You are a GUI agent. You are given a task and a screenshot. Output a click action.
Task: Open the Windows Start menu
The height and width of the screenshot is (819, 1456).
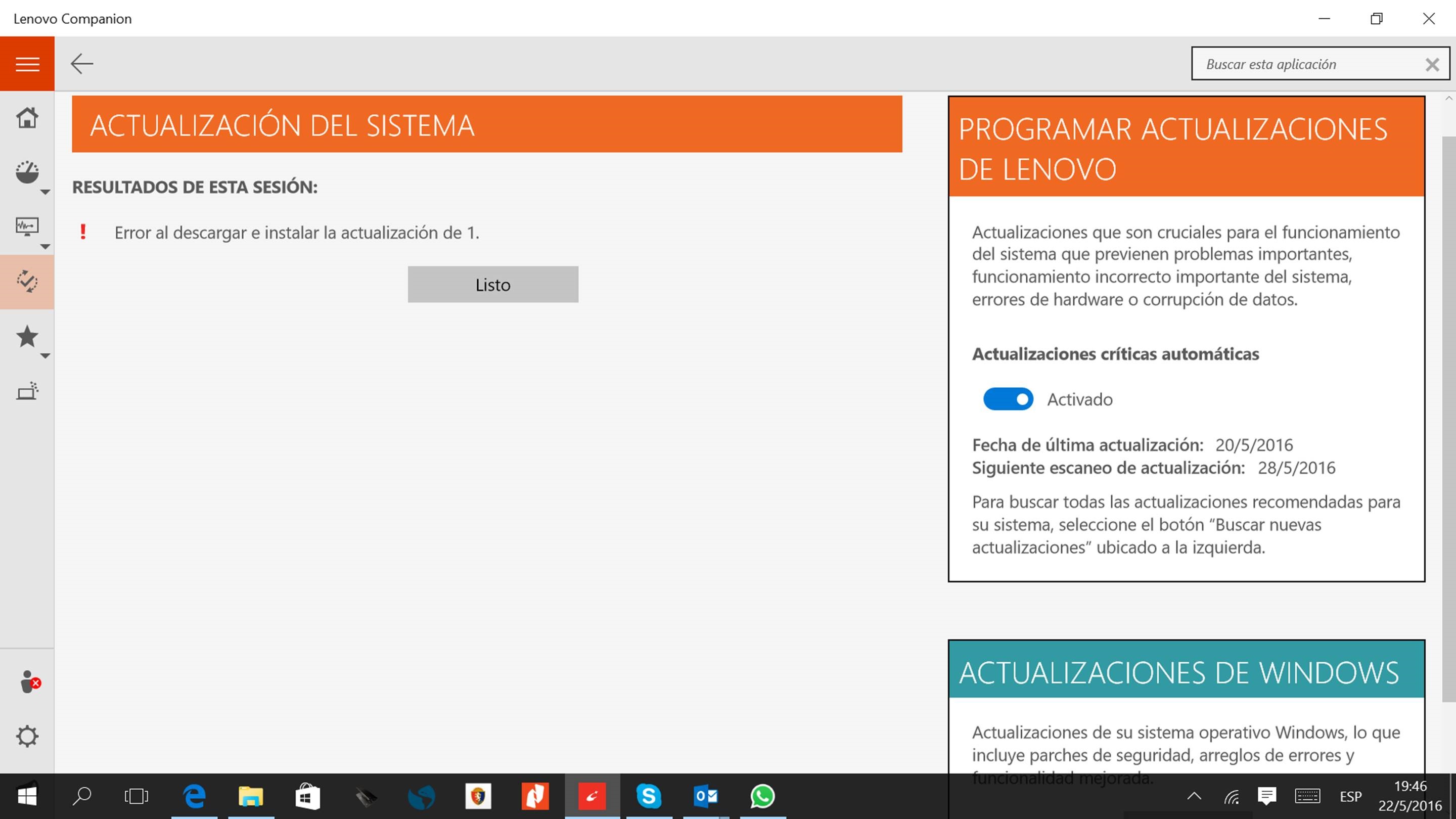click(x=27, y=796)
